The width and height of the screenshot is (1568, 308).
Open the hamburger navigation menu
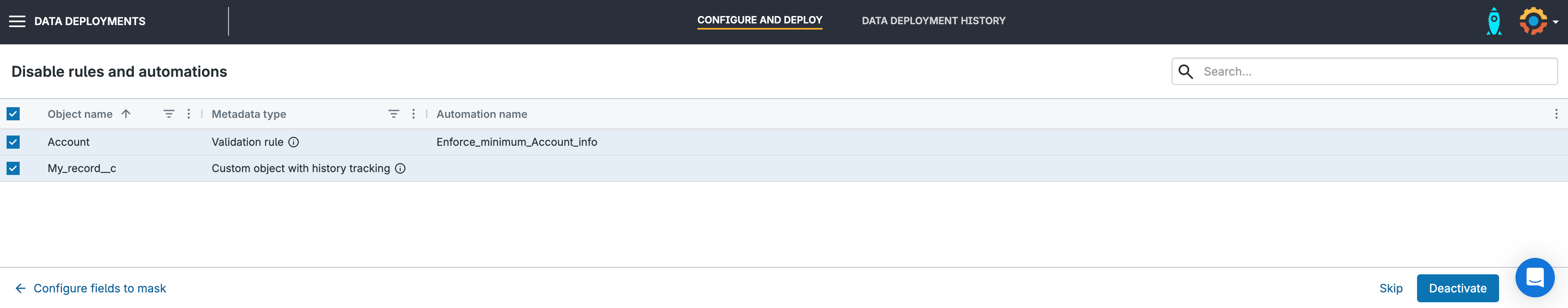pyautogui.click(x=17, y=21)
